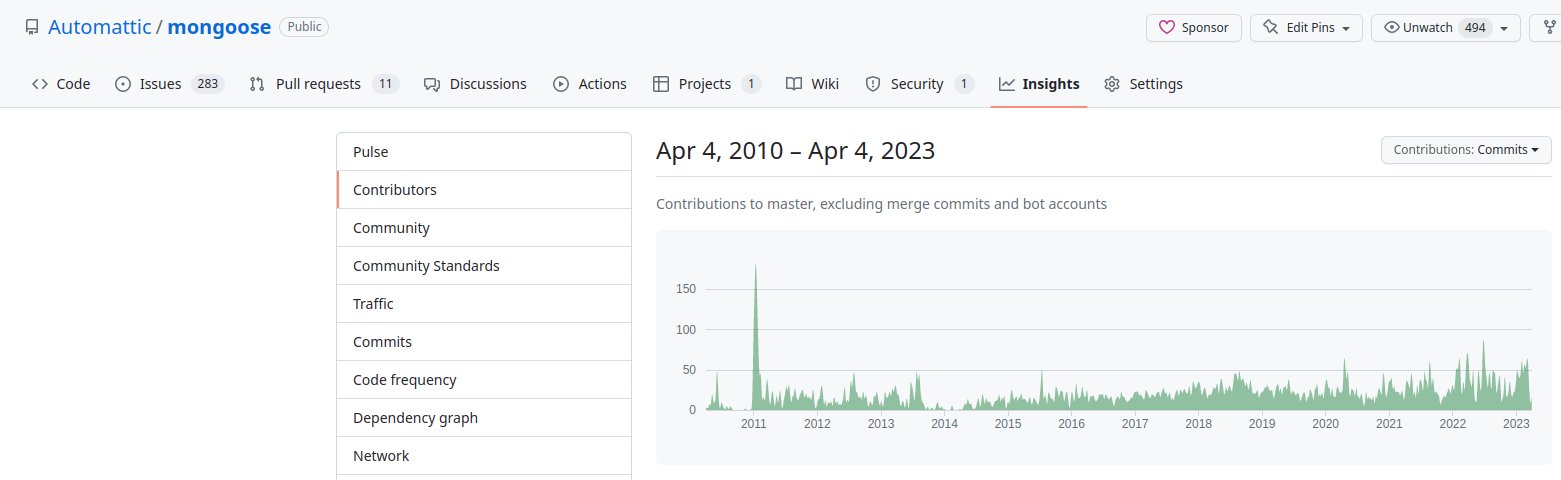1561x480 pixels.
Task: Click the Issues count badge 283
Action: (207, 84)
